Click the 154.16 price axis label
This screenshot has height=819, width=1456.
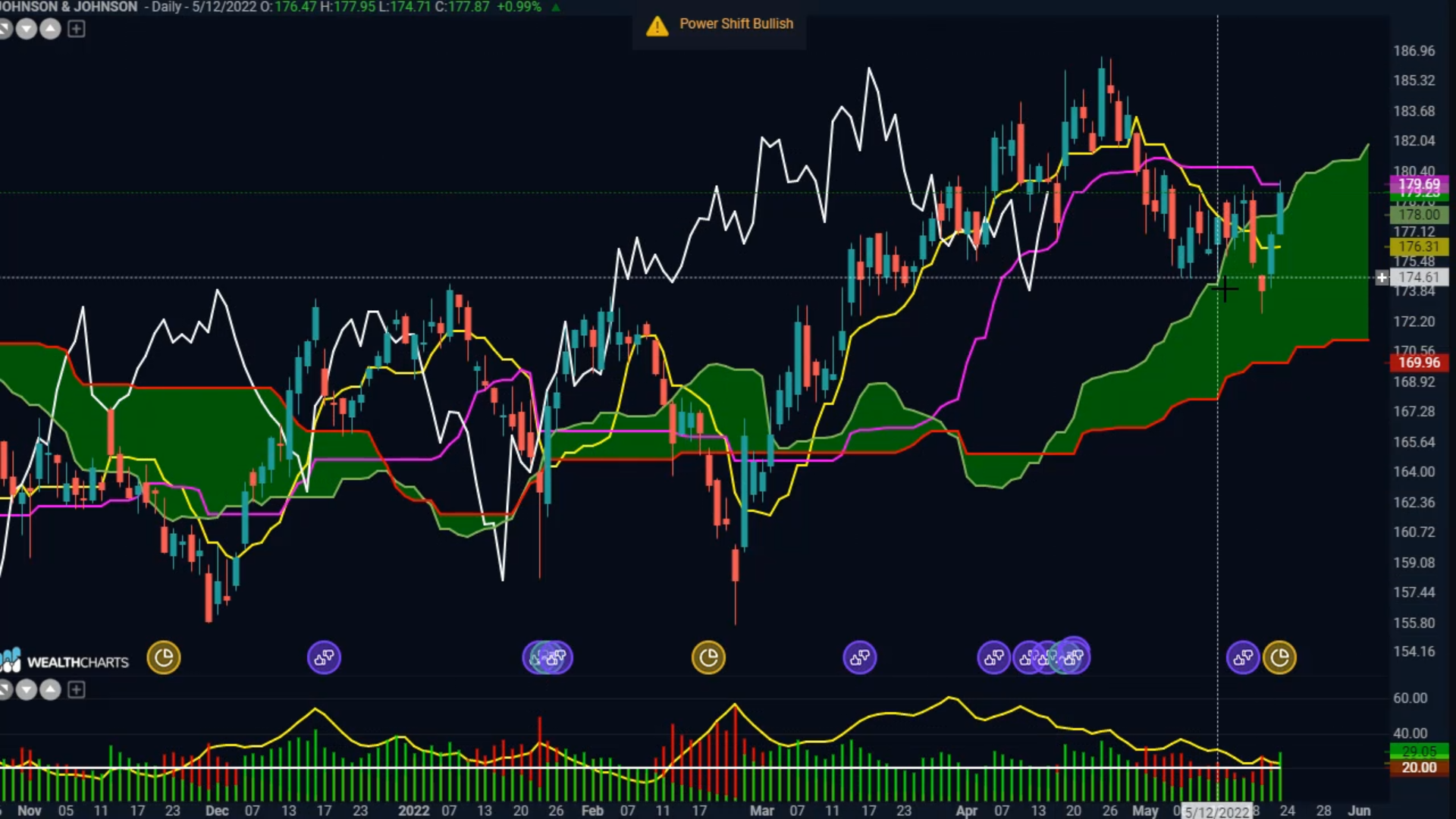point(1414,651)
